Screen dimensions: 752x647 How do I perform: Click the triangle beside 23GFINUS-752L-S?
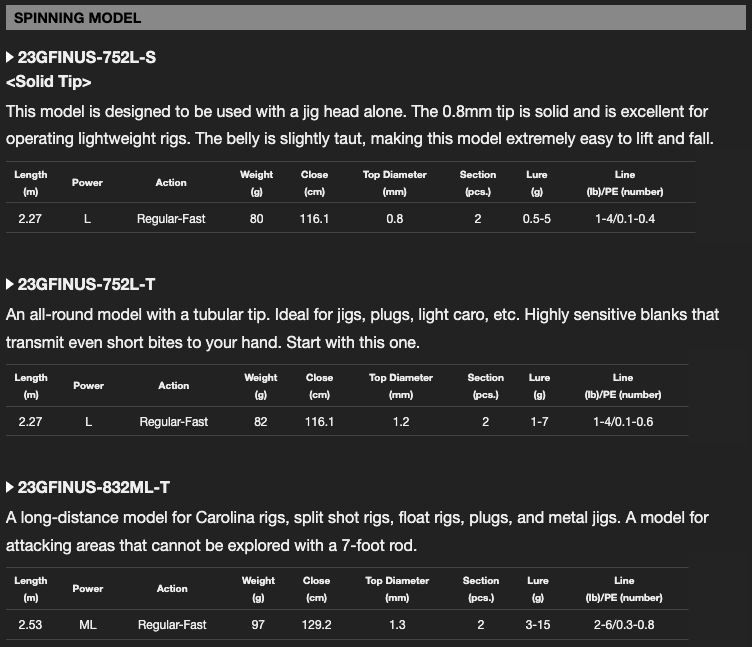click(10, 58)
